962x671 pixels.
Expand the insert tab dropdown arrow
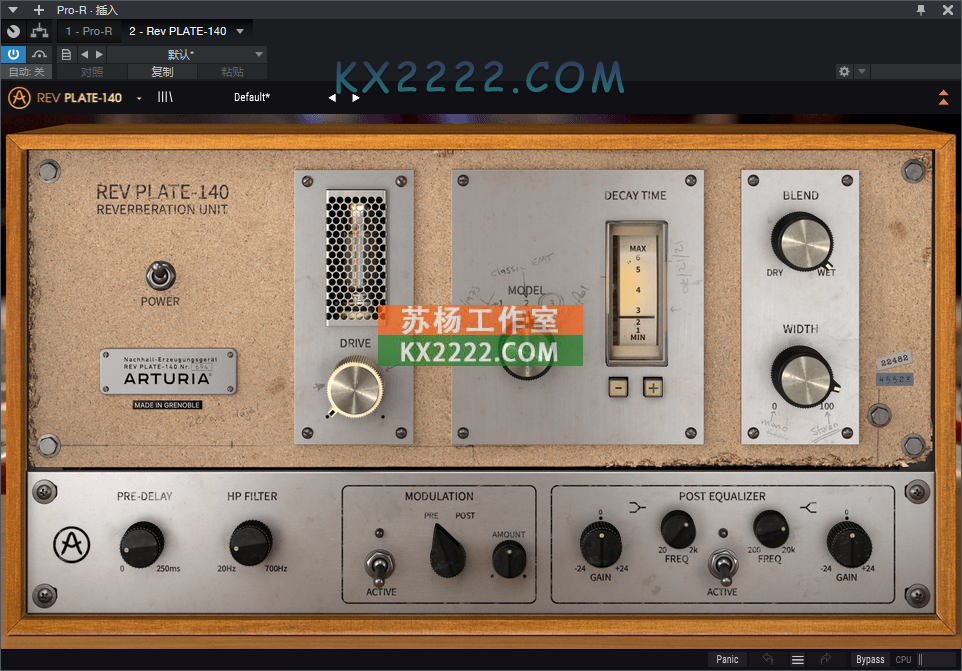point(240,31)
